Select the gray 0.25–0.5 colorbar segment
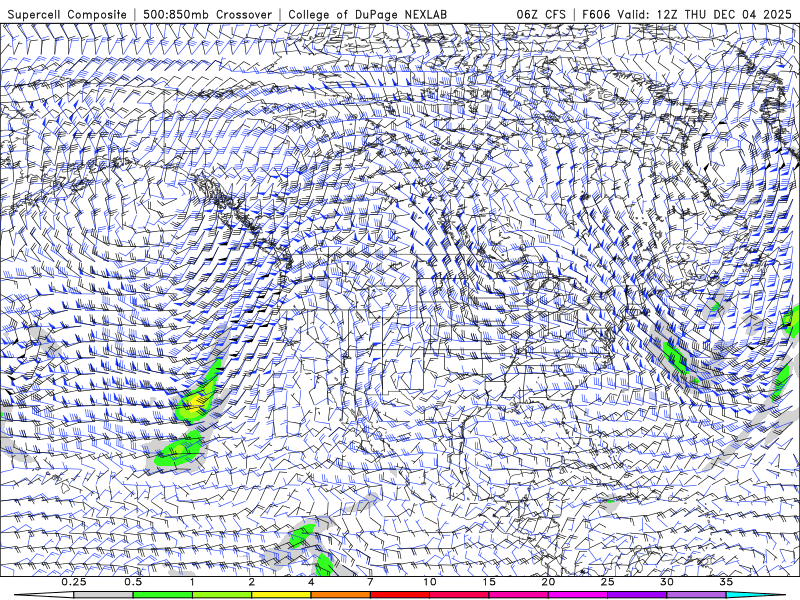 tap(103, 595)
